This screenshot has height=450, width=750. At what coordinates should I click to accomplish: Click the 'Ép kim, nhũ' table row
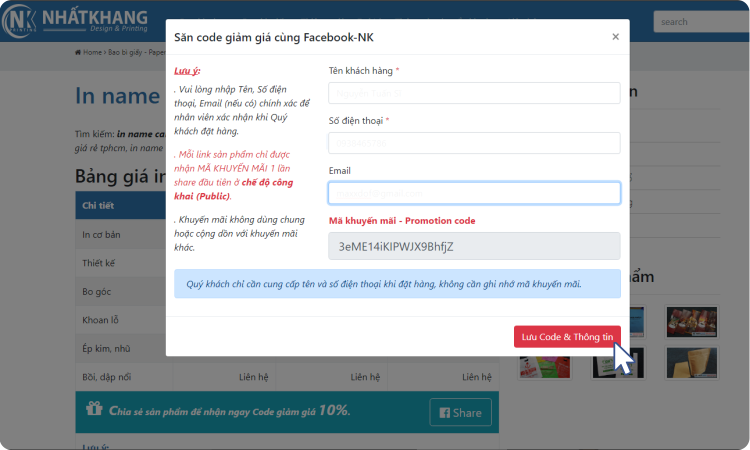[121, 348]
